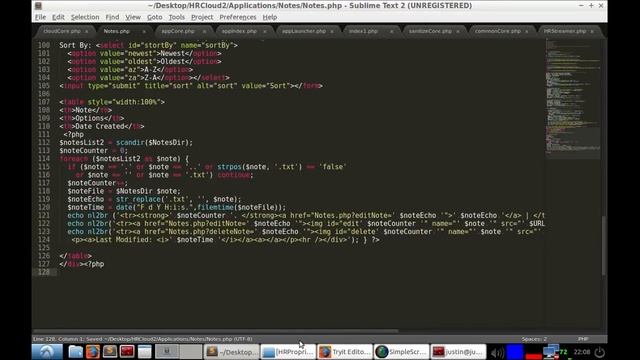Click the 'Sort By:' text on line 100
The width and height of the screenshot is (640, 360).
[76, 45]
